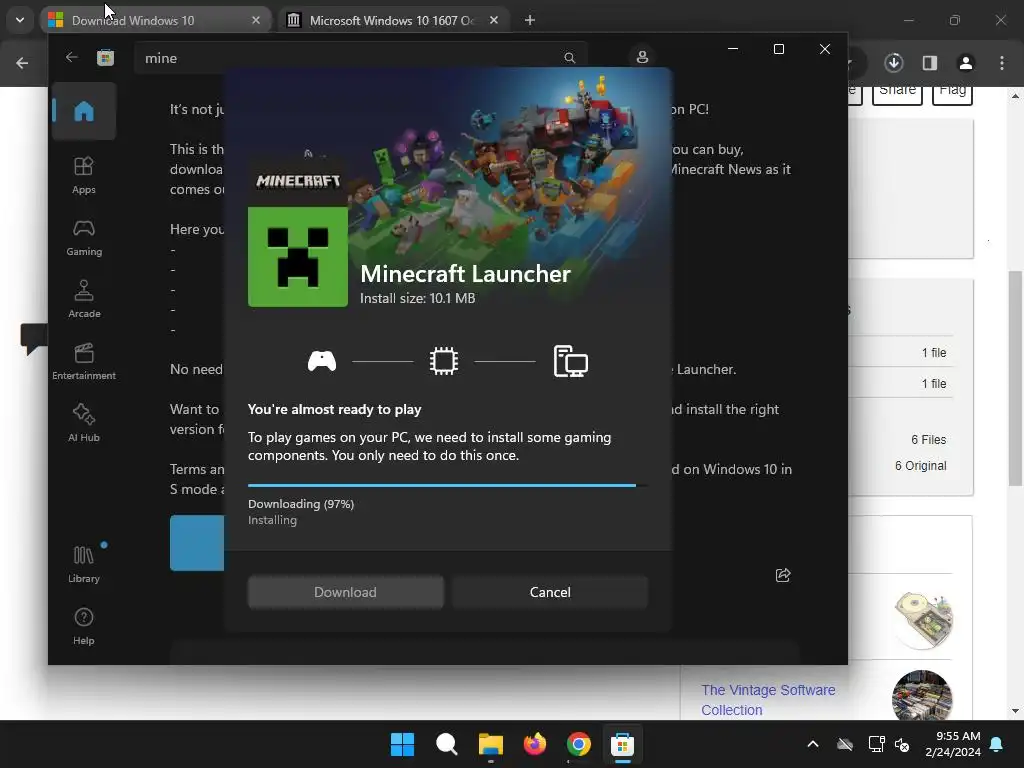1024x768 pixels.
Task: Cancel the Minecraft Launcher install
Action: pos(550,592)
